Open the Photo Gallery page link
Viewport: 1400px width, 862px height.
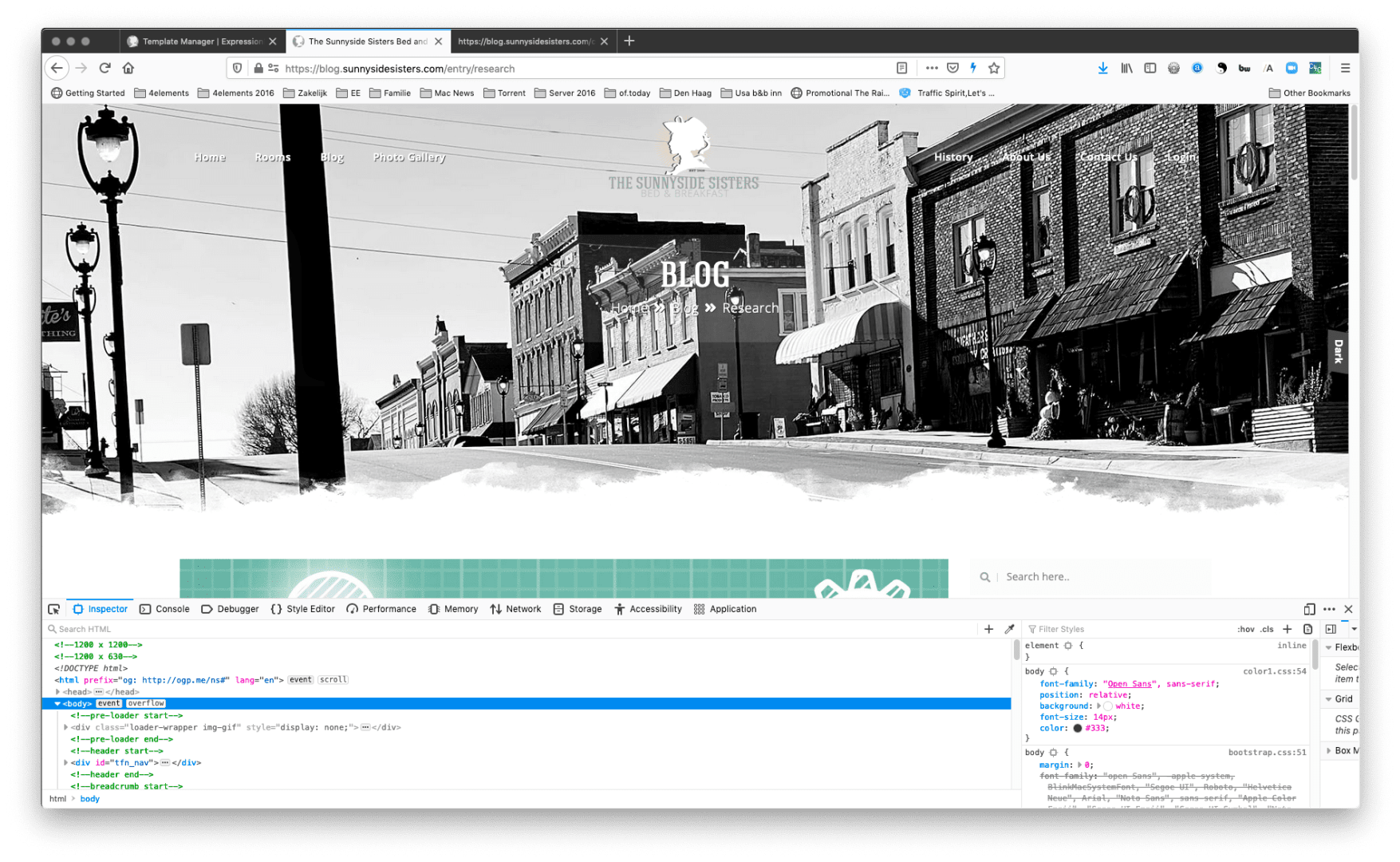pos(409,157)
